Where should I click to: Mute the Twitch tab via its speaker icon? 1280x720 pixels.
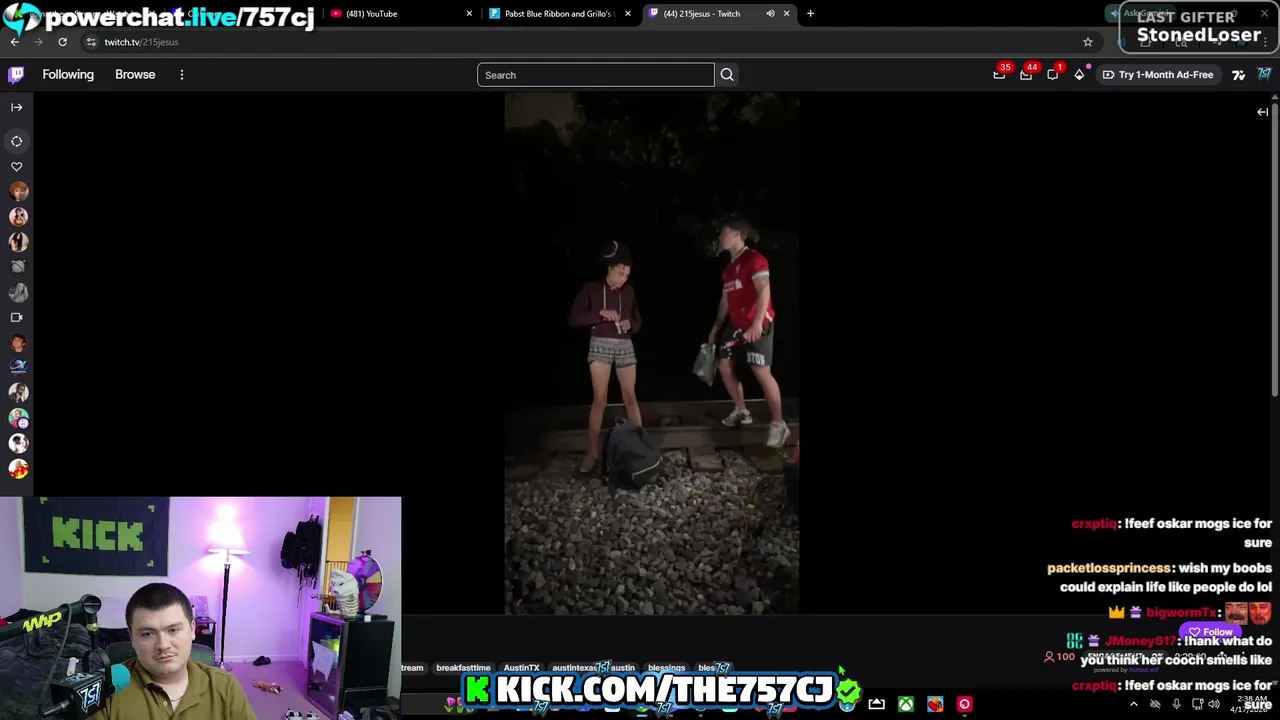pyautogui.click(x=770, y=14)
